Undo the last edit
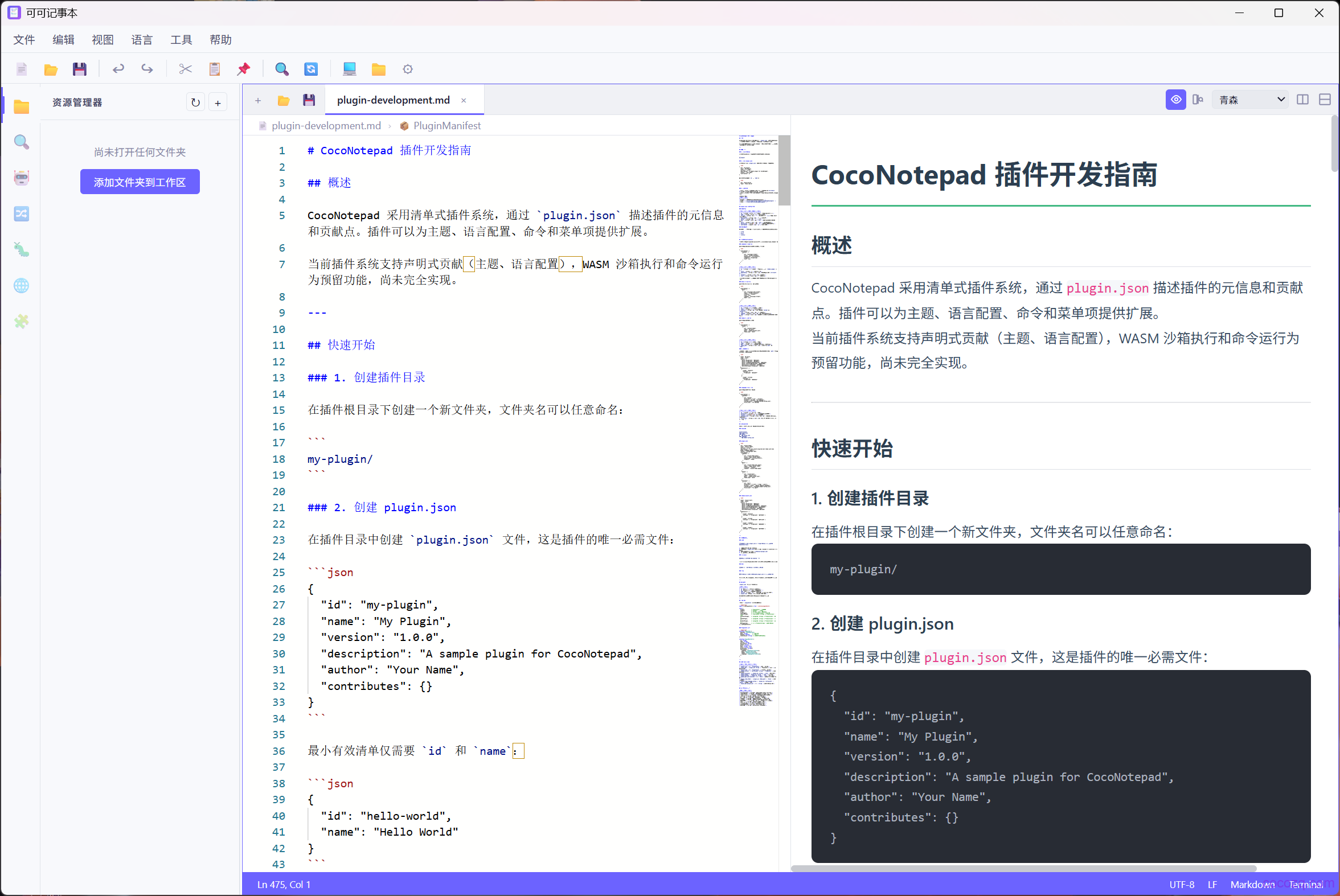Screen dimensions: 1340x896 click(118, 69)
